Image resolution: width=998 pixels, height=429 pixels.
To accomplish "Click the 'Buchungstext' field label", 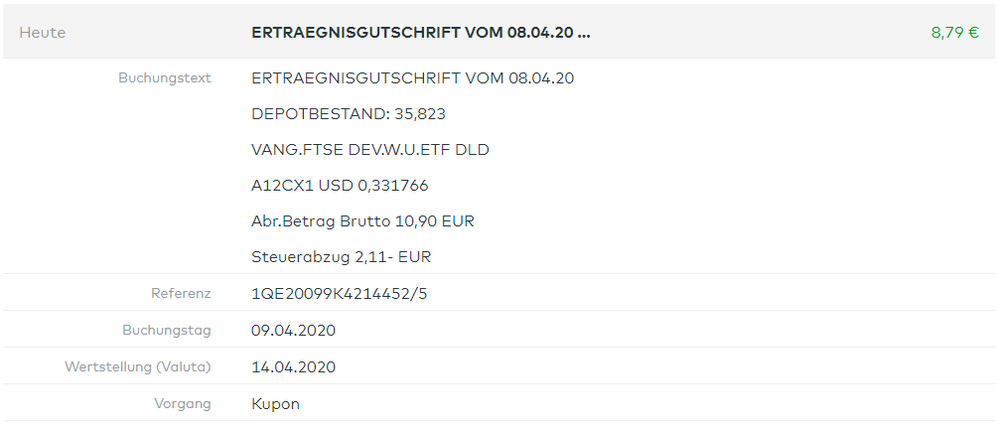I will click(165, 78).
